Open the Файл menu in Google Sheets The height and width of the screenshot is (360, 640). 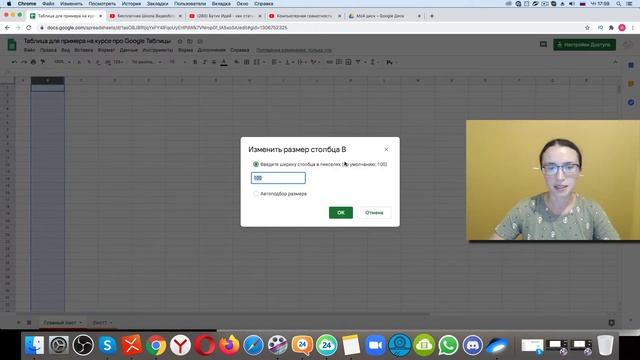(x=29, y=50)
